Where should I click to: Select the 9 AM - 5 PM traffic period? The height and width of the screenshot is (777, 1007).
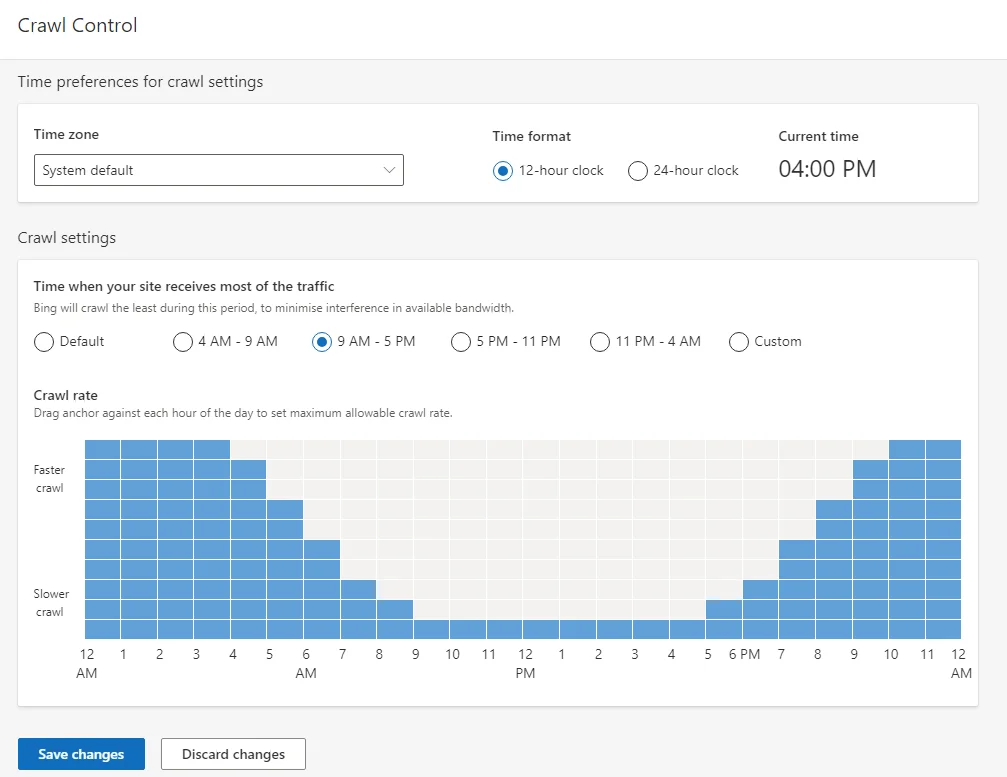click(321, 342)
